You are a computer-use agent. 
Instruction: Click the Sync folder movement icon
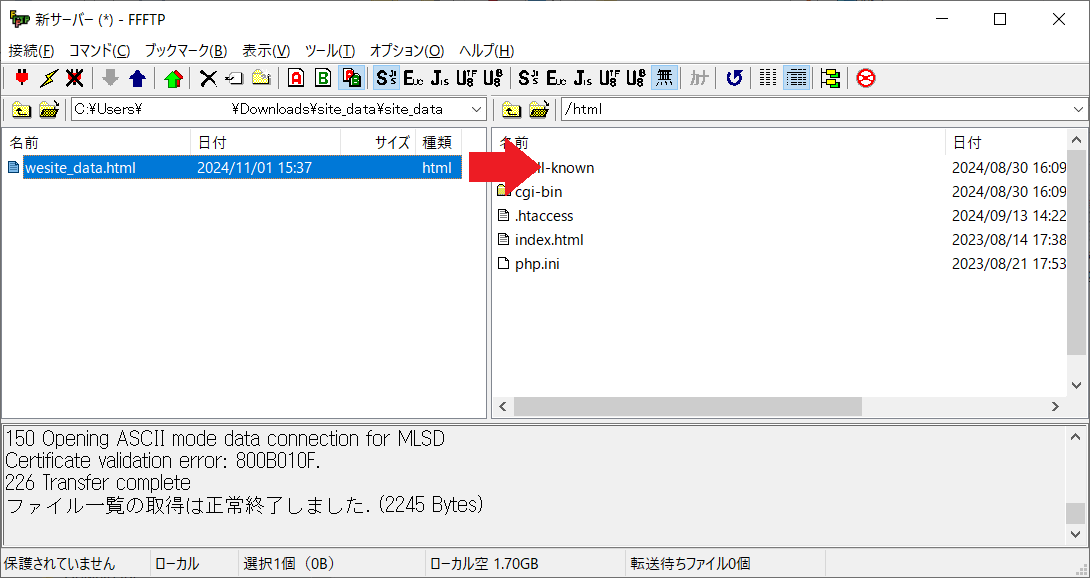pyautogui.click(x=830, y=78)
